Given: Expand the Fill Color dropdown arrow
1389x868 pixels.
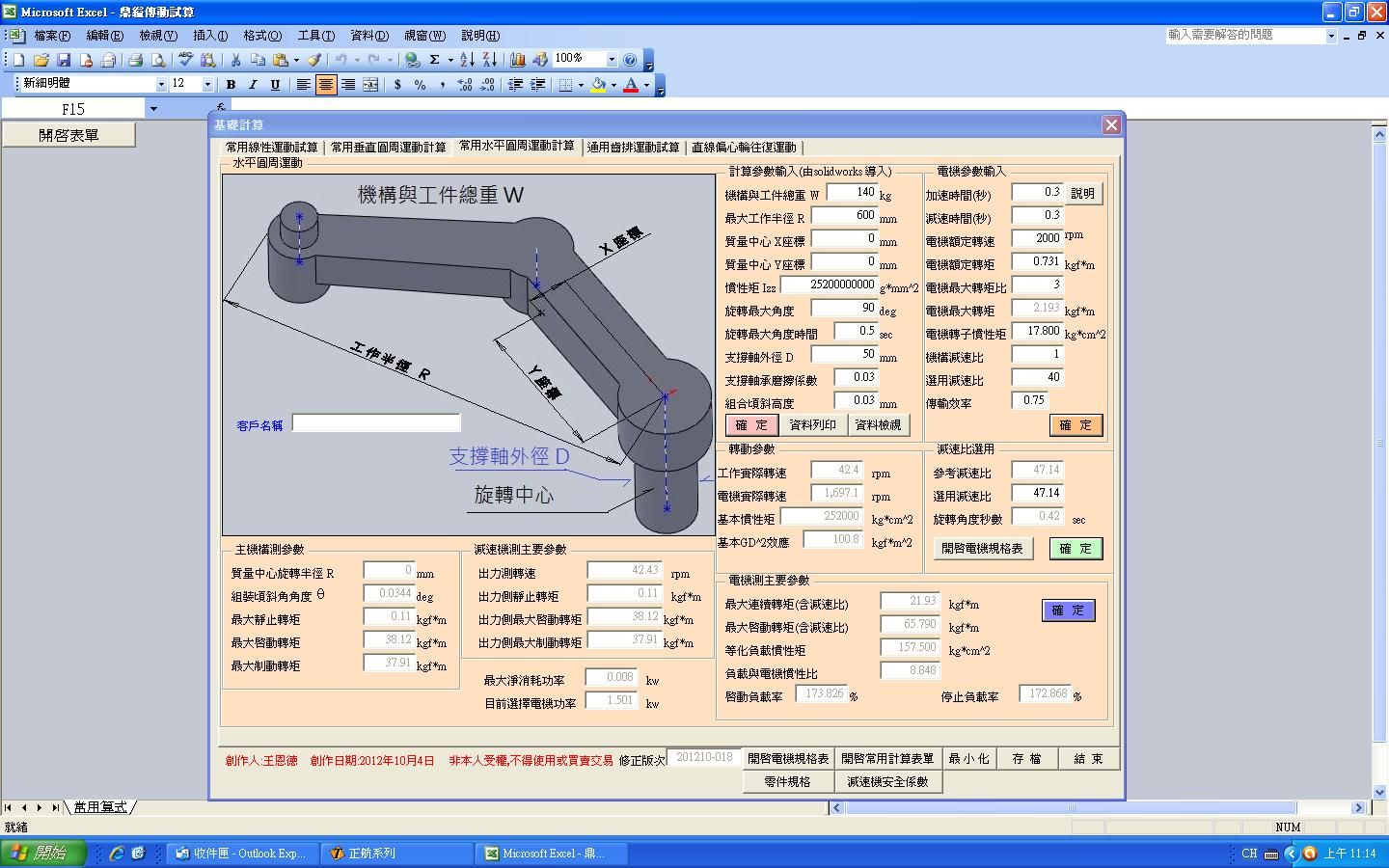Looking at the screenshot, I should point(613,85).
